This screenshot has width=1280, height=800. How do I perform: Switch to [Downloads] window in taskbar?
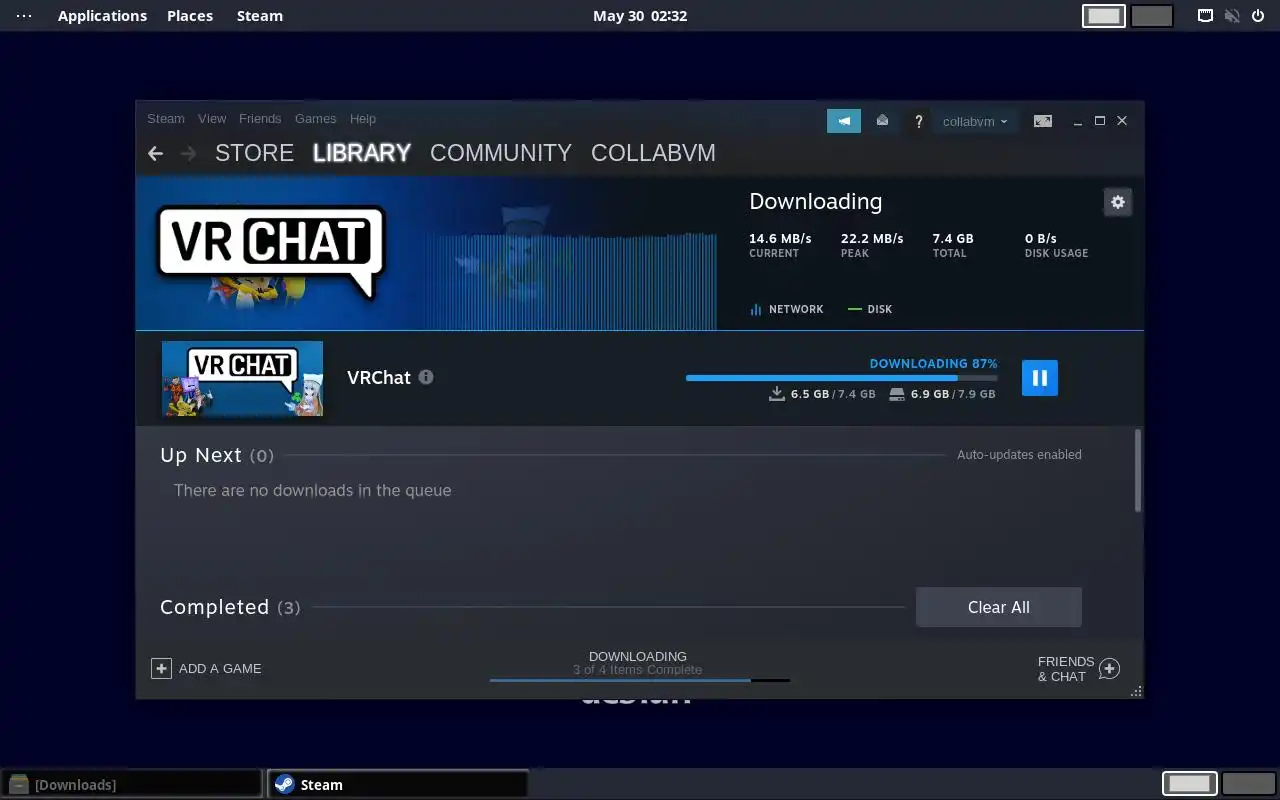pos(132,784)
